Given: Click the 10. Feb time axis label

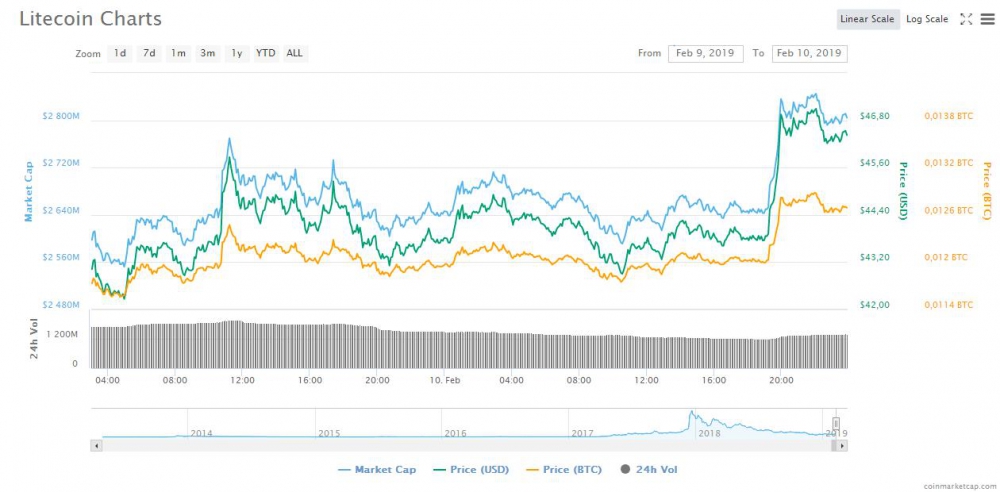Looking at the screenshot, I should [x=444, y=380].
